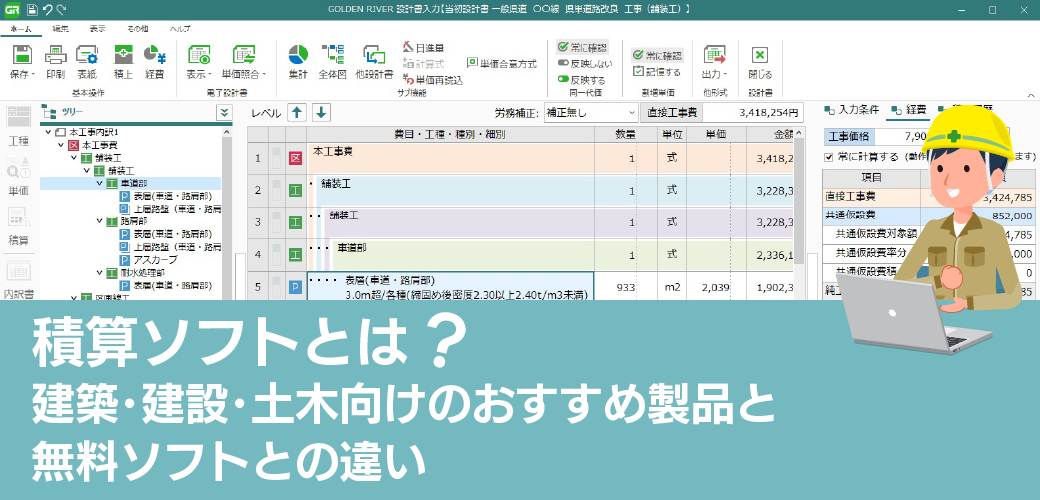Open the 労務補正 補正無し dropdown
Screen dimensions: 1040x500
pos(590,113)
